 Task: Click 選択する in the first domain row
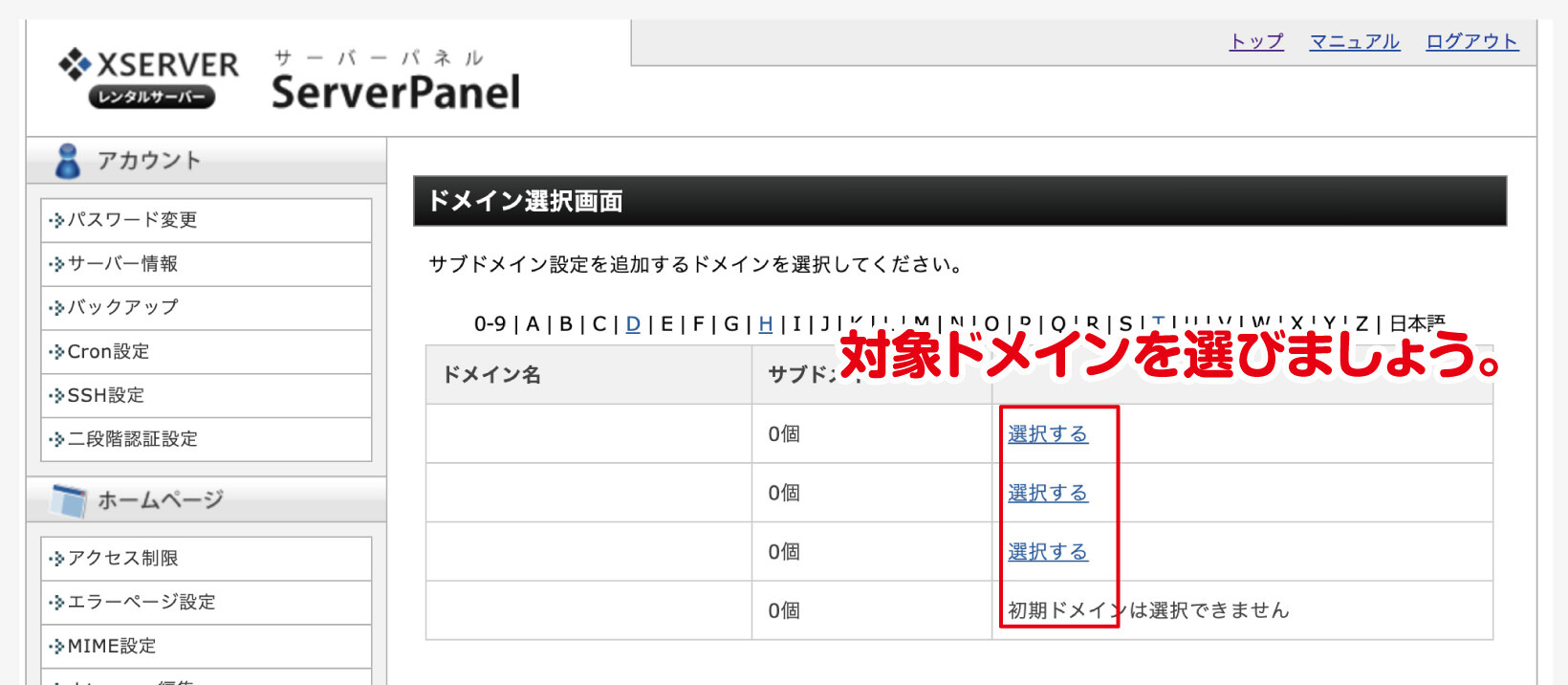pos(1047,434)
